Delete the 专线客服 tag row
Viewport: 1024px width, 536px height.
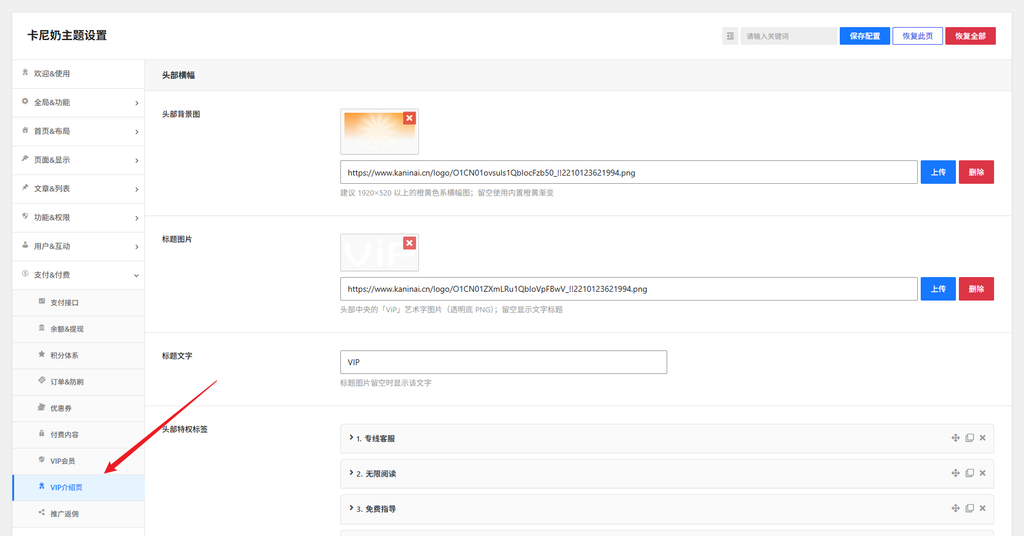coord(982,438)
